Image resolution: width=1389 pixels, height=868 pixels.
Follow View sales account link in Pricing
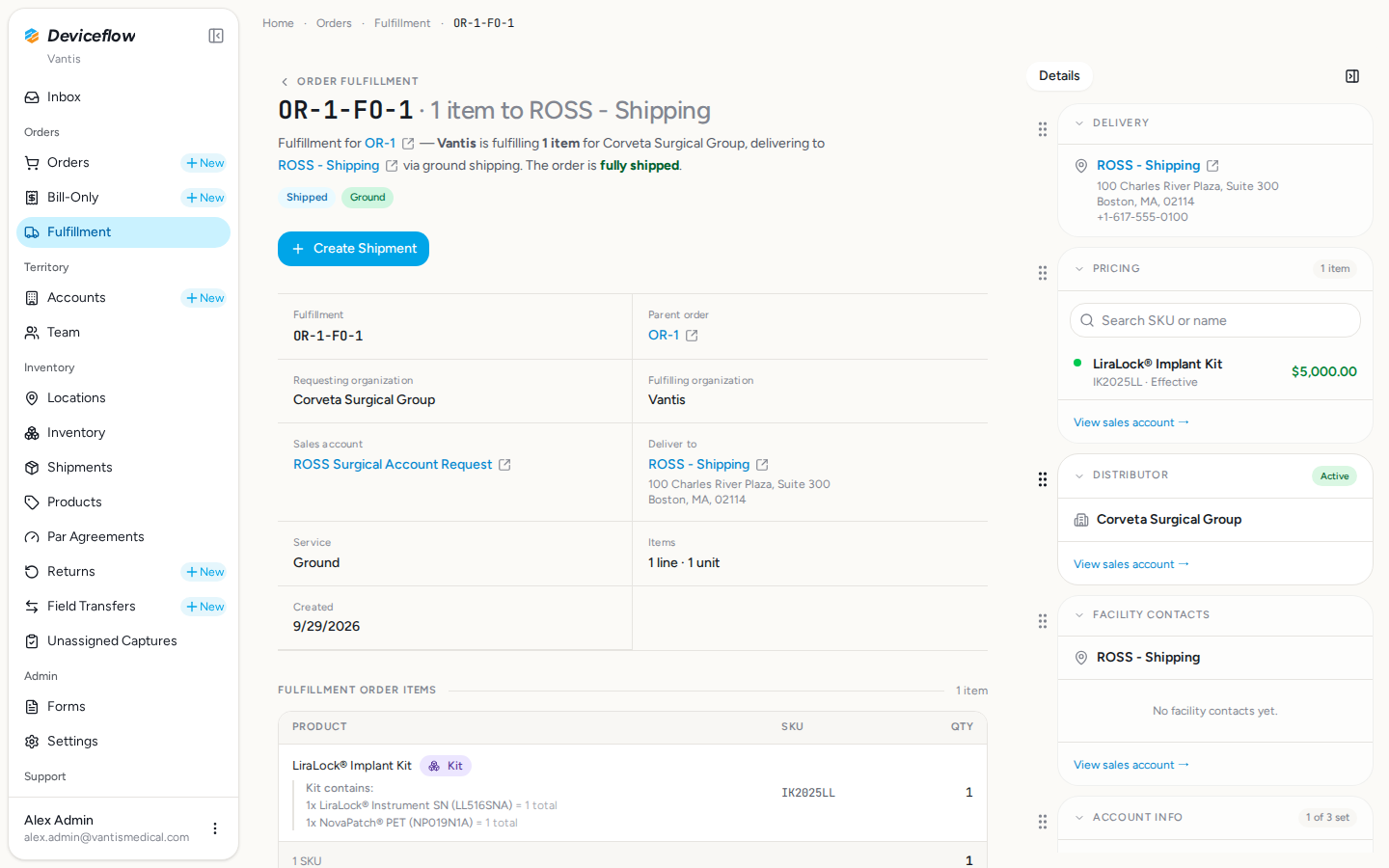[x=1130, y=422]
